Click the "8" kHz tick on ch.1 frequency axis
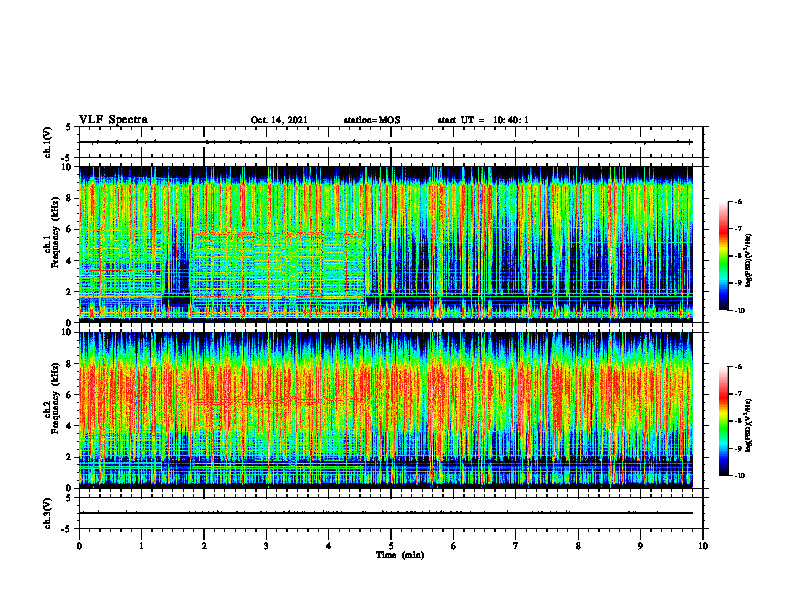792x612 pixels. [x=70, y=198]
